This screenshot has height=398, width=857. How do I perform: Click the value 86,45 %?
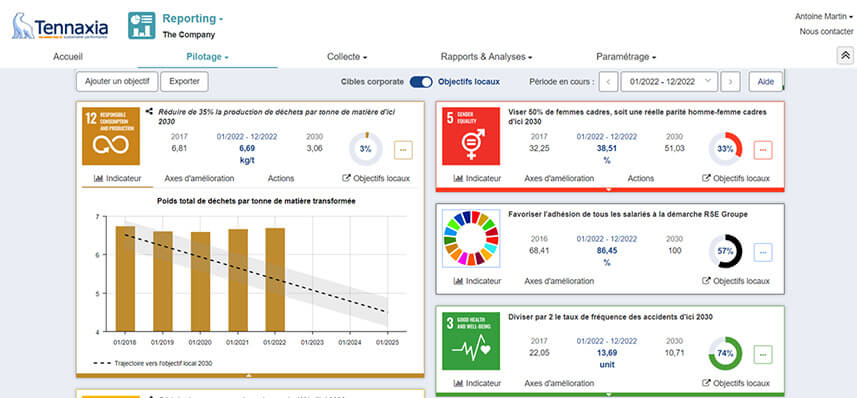pos(607,256)
